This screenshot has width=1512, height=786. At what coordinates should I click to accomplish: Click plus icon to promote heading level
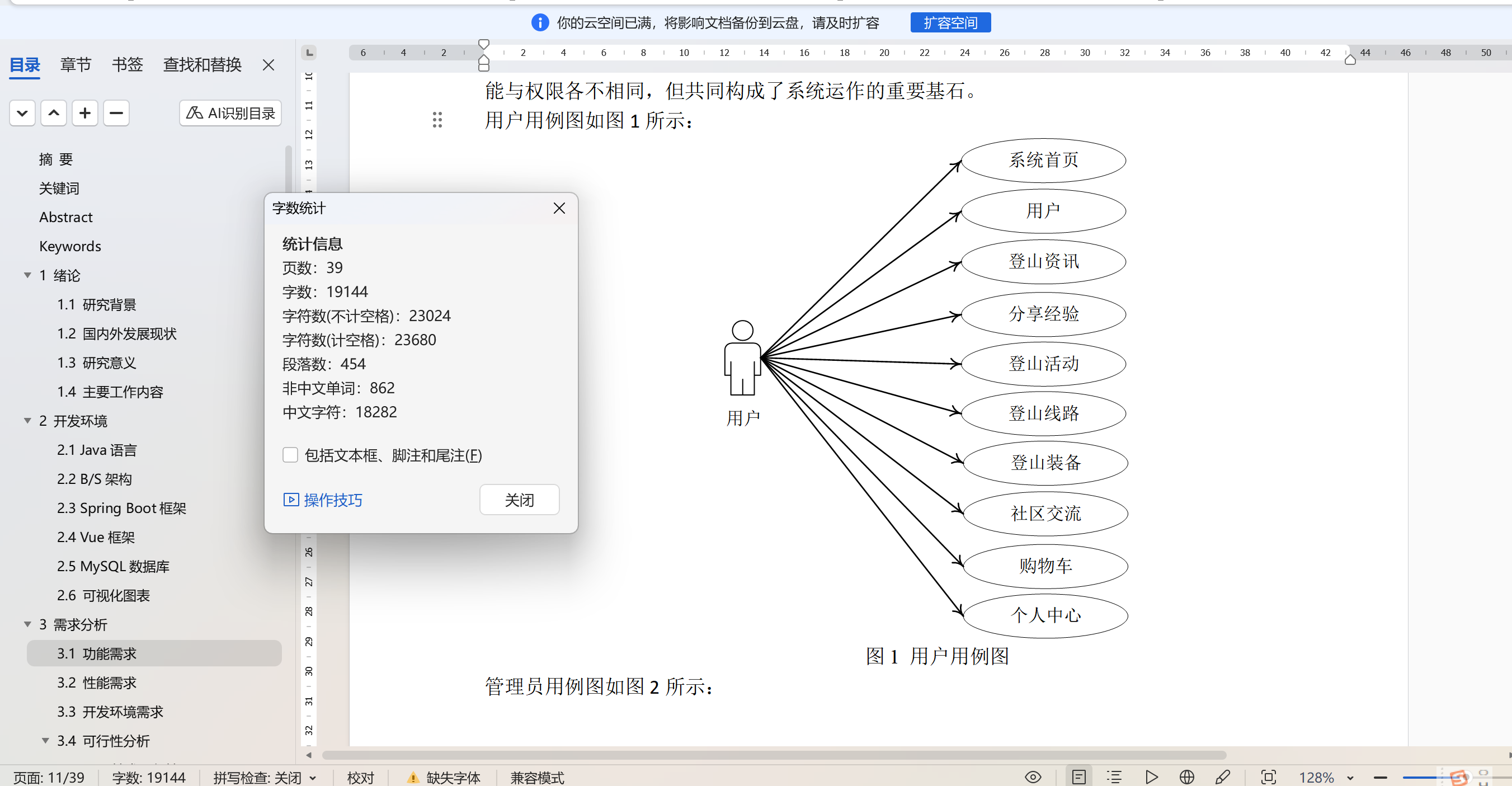(84, 112)
